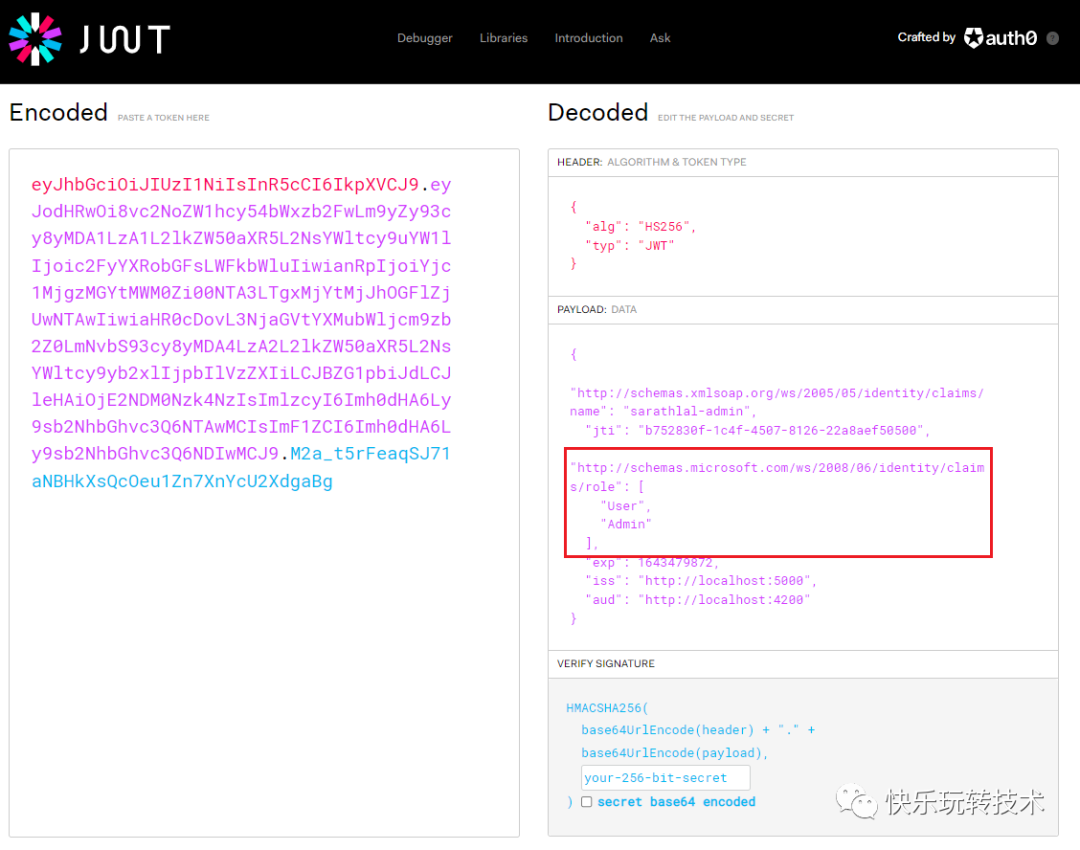Image resolution: width=1080 pixels, height=850 pixels.
Task: Click the PAYLOAD: DATA section label
Action: tap(596, 309)
